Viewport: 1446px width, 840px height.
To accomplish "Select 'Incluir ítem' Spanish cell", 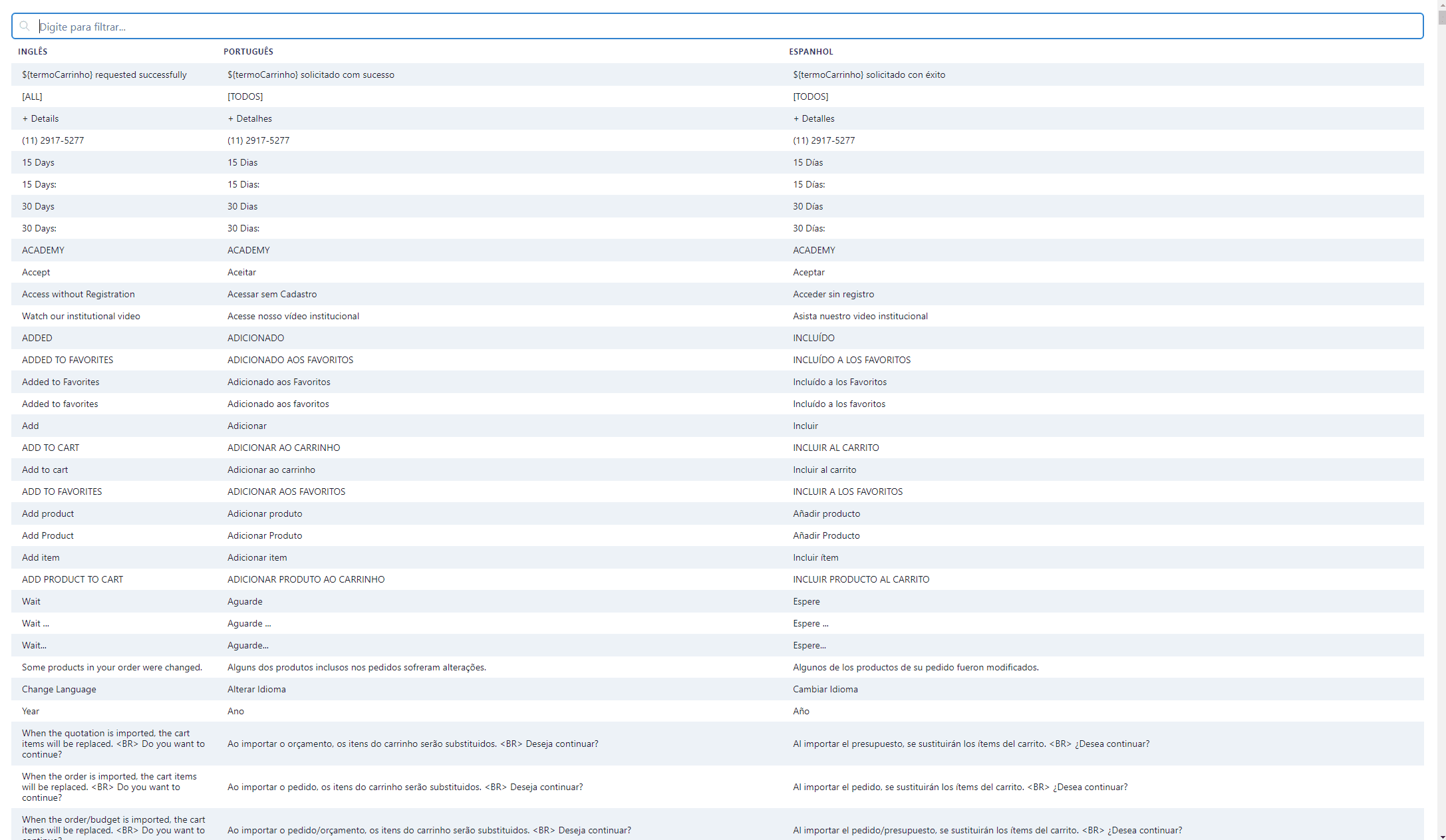I will pos(815,557).
